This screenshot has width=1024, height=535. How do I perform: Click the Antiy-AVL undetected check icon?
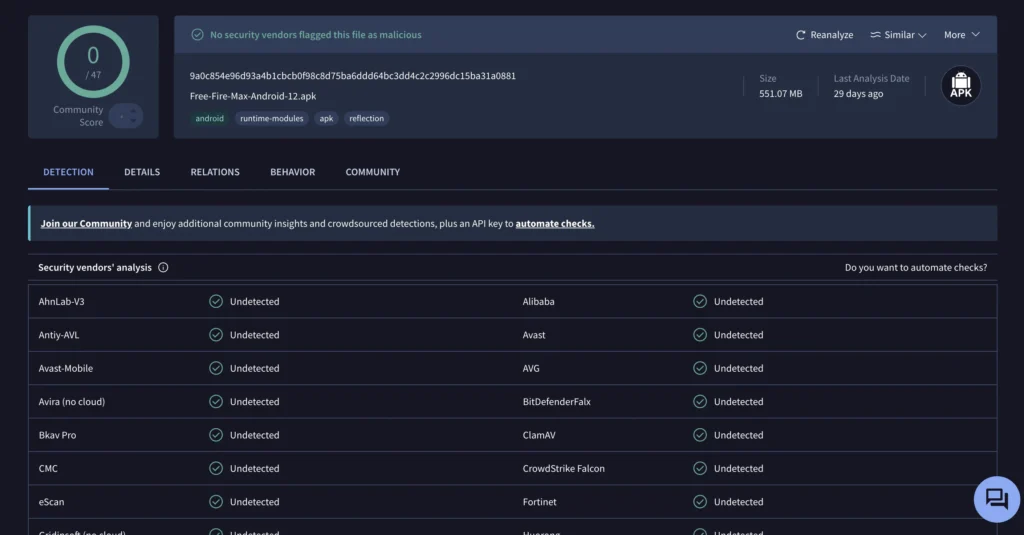[x=216, y=334]
